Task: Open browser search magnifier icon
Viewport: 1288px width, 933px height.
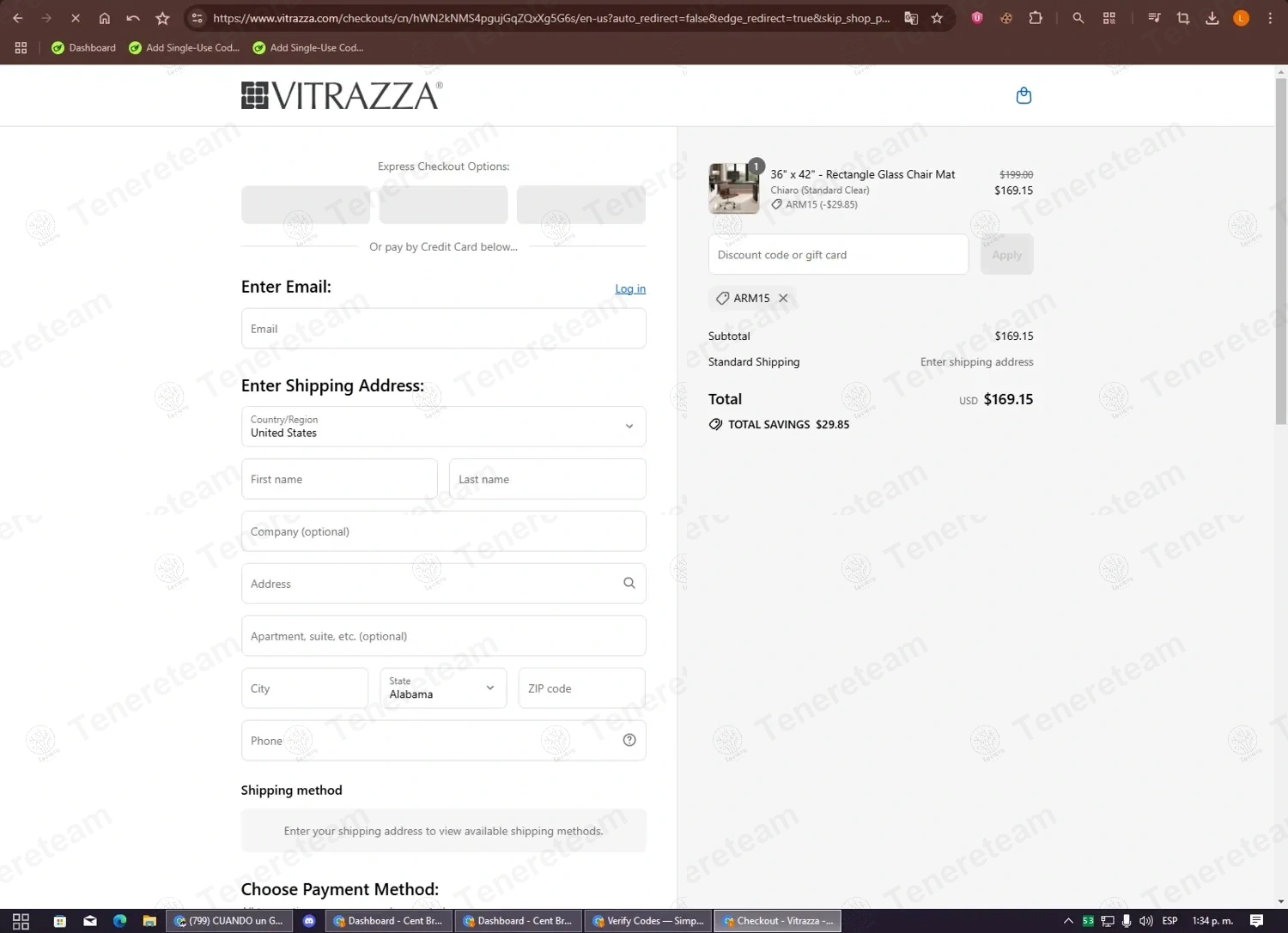Action: [x=1078, y=18]
